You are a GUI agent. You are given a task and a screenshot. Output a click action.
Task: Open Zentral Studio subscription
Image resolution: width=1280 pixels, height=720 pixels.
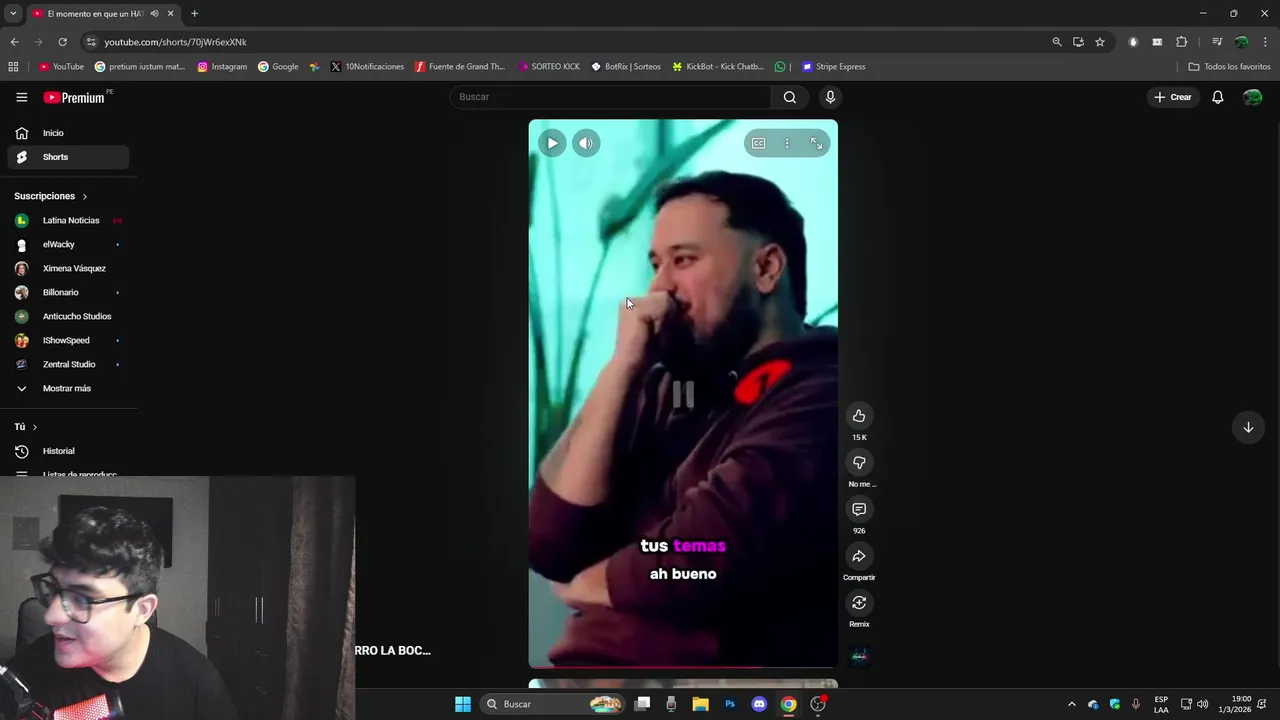point(68,364)
